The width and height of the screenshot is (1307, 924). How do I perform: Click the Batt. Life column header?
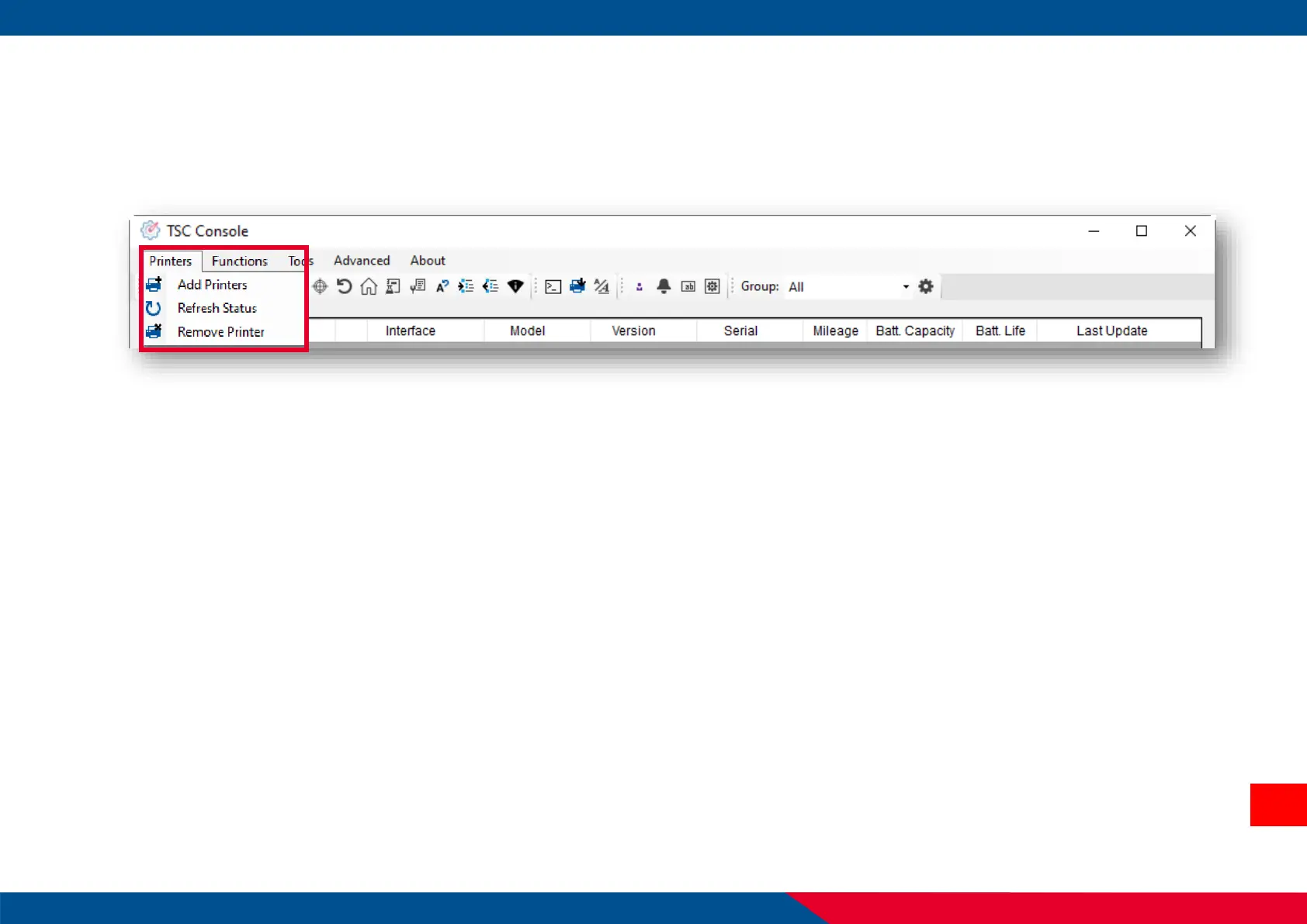click(x=1000, y=330)
